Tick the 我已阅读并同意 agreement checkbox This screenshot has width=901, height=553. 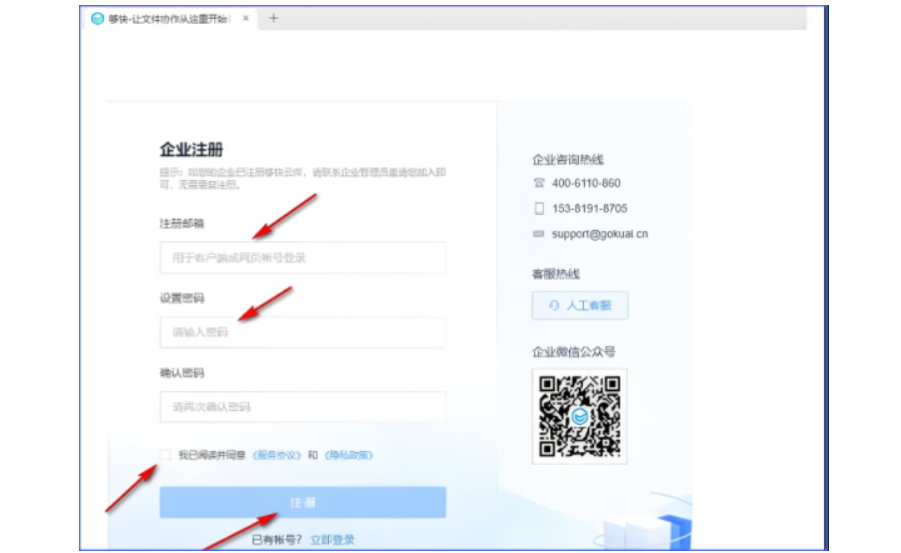(x=165, y=455)
